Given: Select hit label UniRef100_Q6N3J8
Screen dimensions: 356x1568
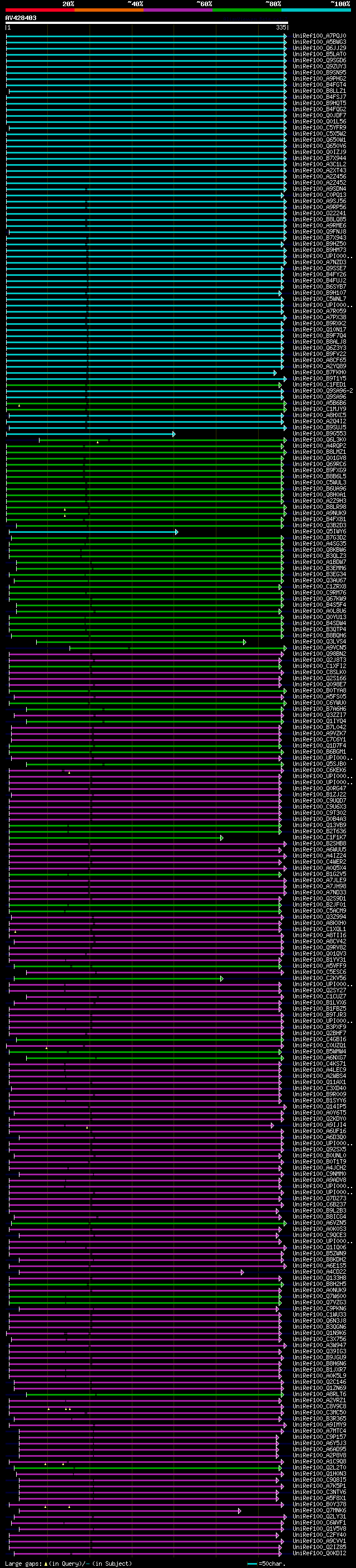Looking at the screenshot, I should click(x=319, y=1321).
